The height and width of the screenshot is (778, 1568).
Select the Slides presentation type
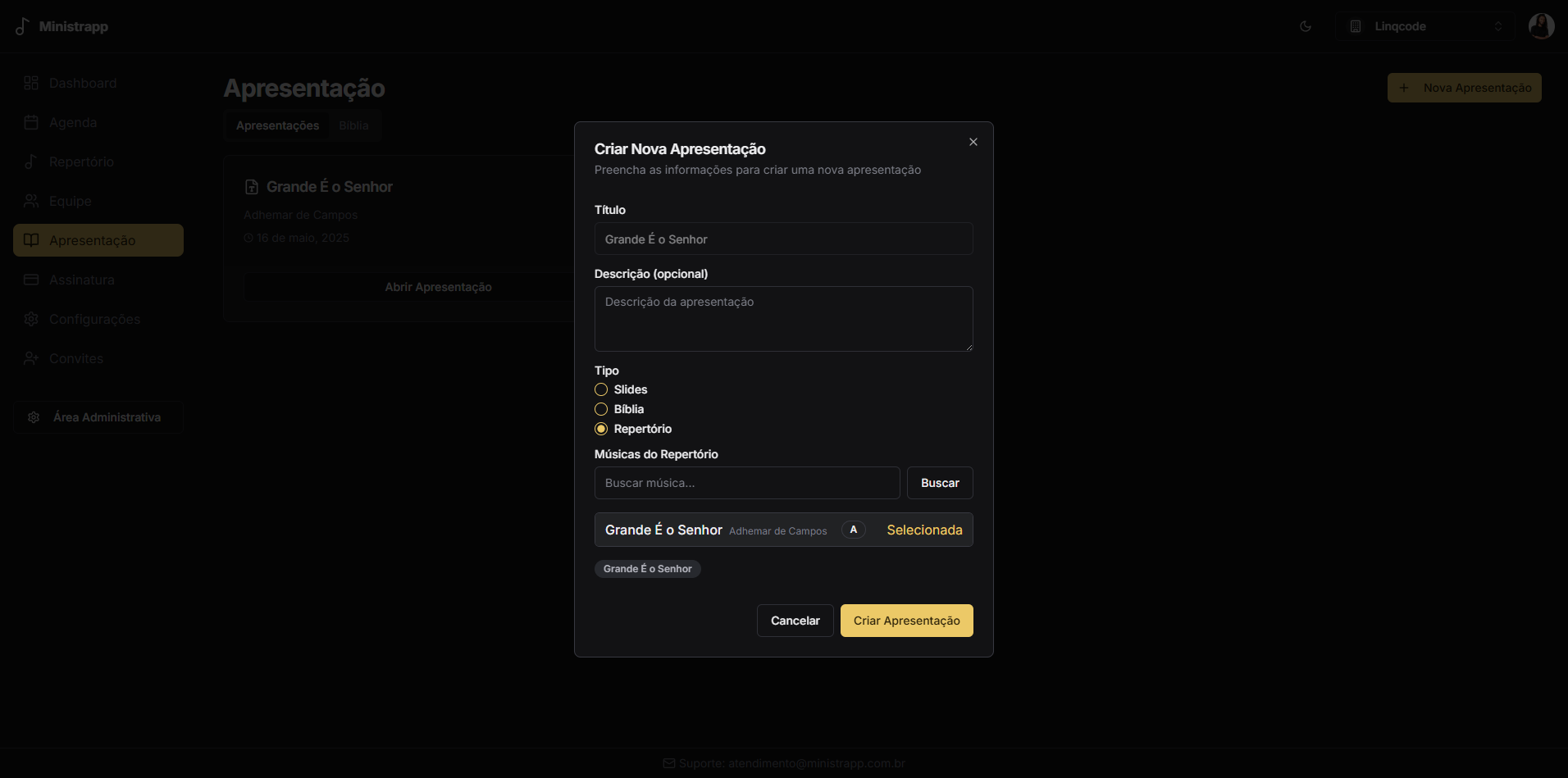click(x=601, y=389)
